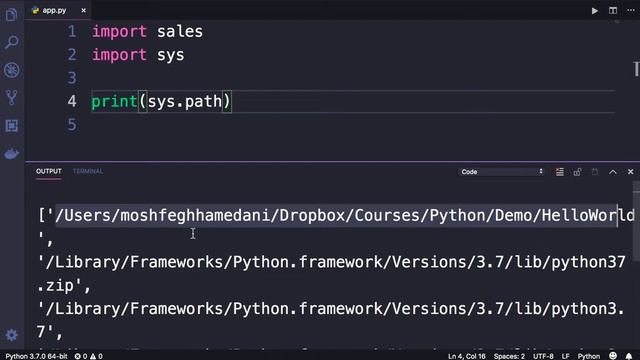This screenshot has height=360, width=640.
Task: Open the notifications bell
Action: pos(629,356)
